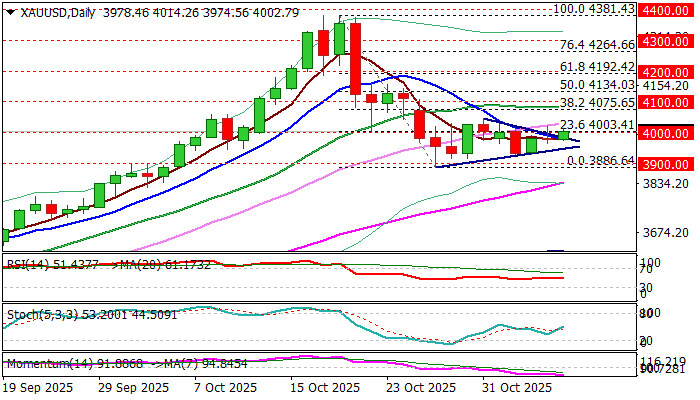The width and height of the screenshot is (700, 400).
Task: Select the 4400.00 red price label
Action: (x=666, y=10)
